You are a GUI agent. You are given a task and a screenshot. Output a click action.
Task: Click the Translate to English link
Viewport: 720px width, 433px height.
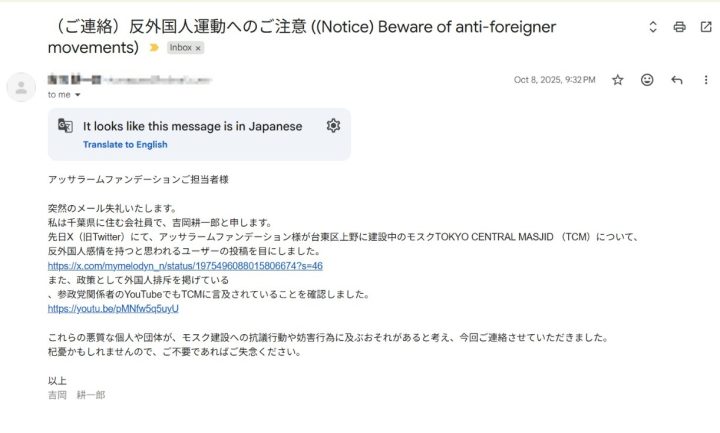coord(125,145)
